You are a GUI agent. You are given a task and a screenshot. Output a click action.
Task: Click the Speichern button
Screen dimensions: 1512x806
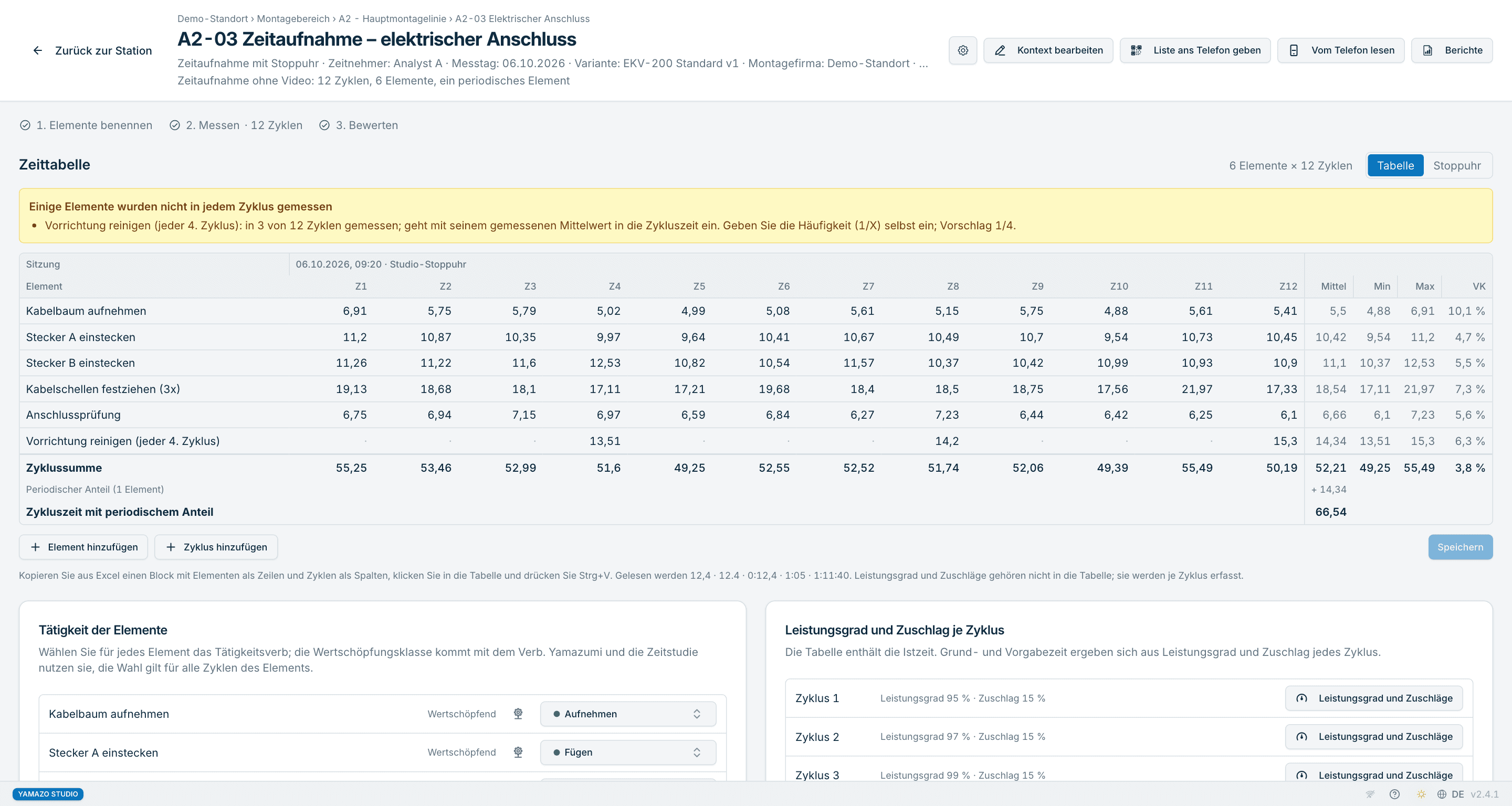click(x=1459, y=547)
